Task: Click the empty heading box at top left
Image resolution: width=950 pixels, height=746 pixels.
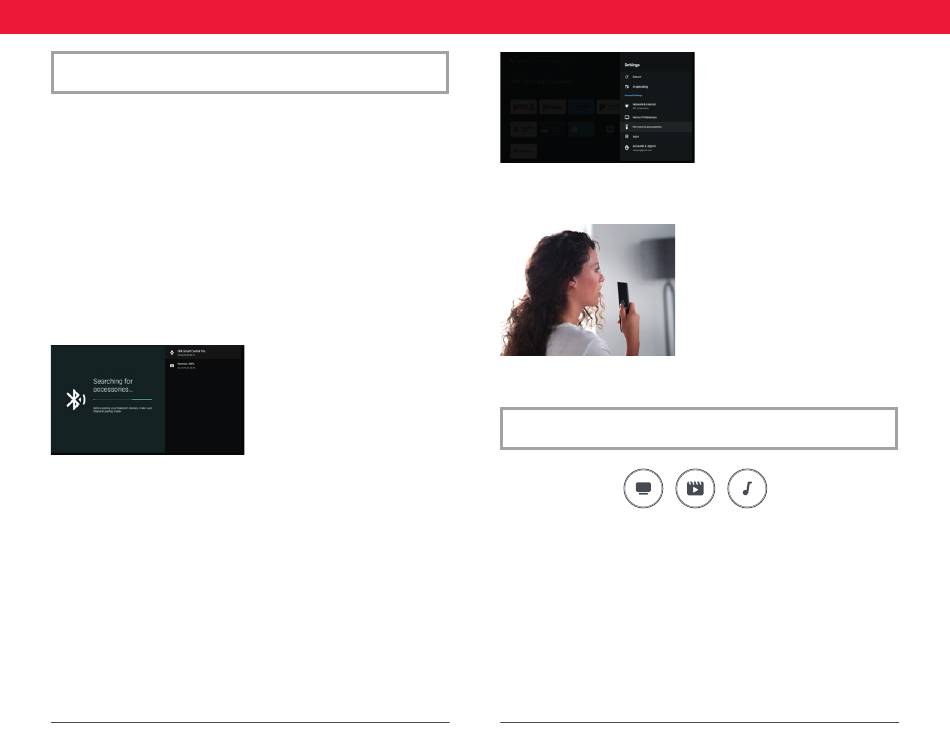Action: click(x=249, y=73)
